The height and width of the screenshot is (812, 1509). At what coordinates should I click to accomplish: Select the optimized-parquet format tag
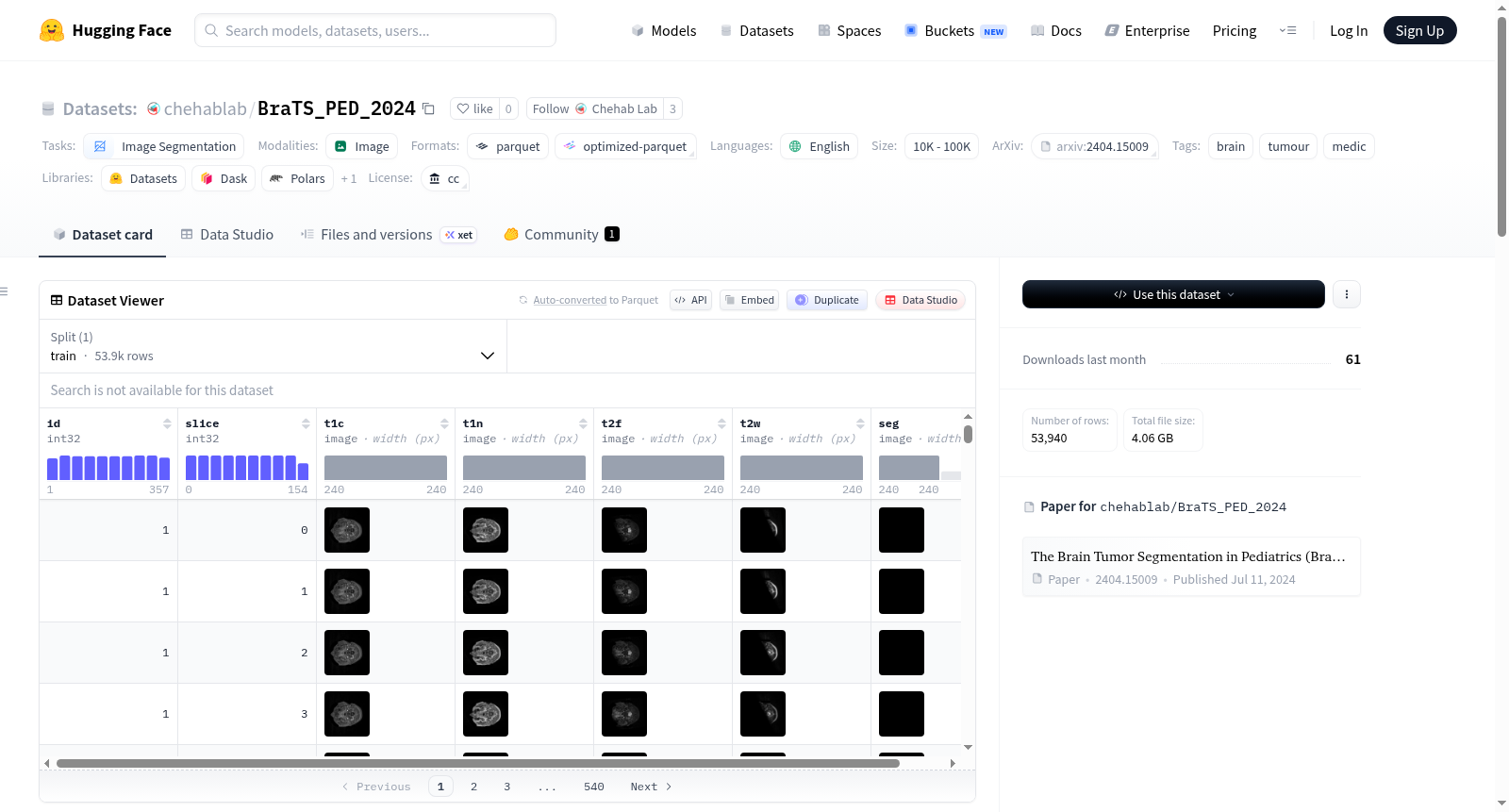[x=625, y=146]
